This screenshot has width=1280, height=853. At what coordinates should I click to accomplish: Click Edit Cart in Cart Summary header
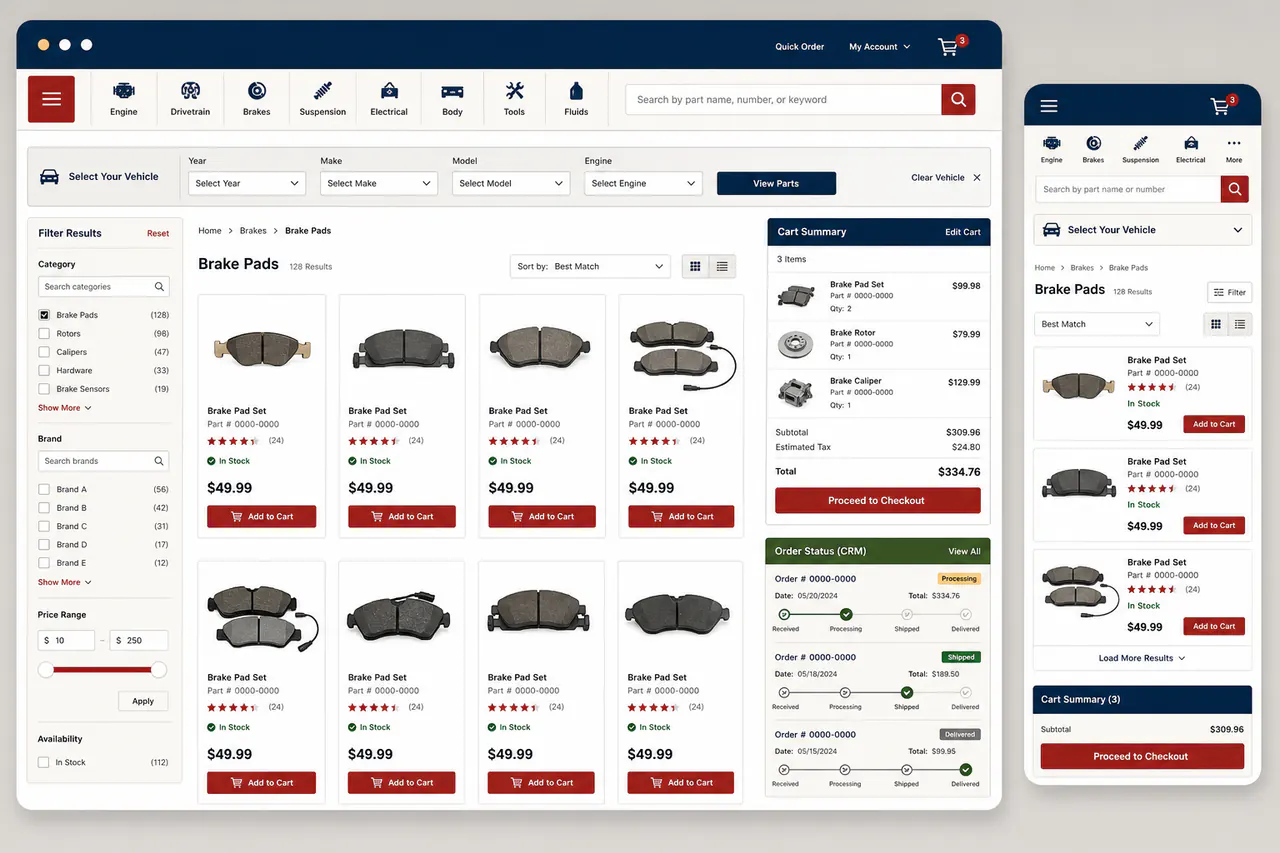(963, 232)
